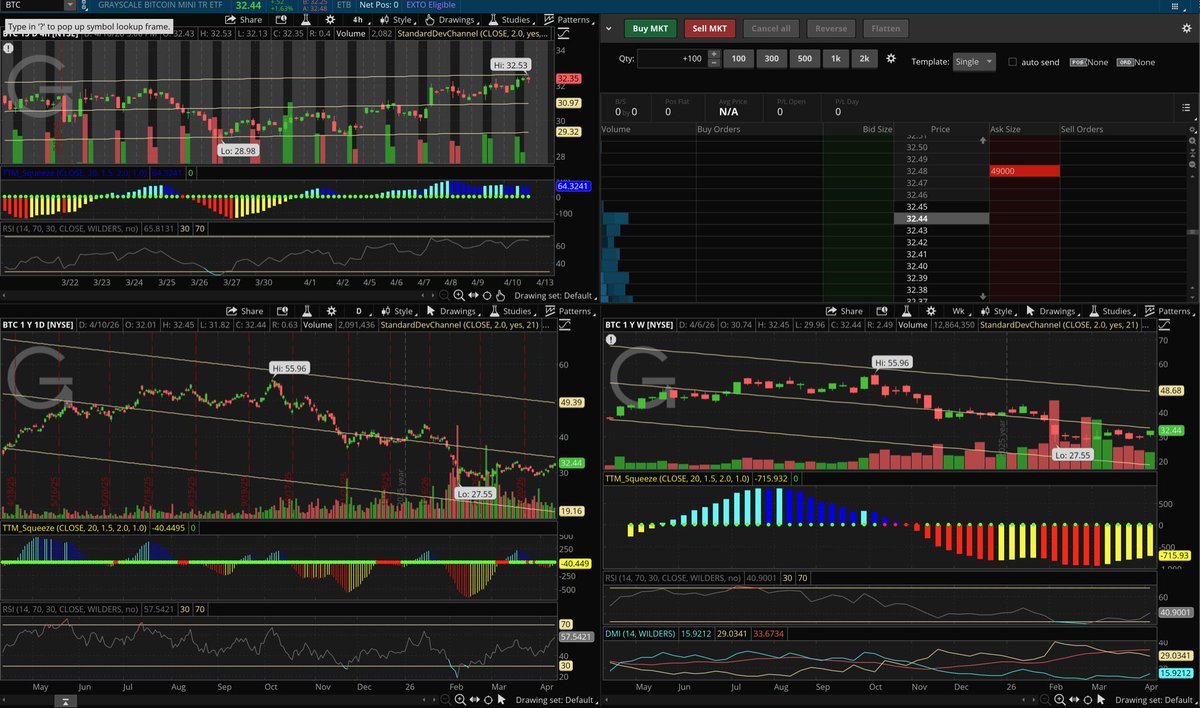Open chart settings gear on the 4h chart
This screenshot has width=1200, height=708.
(331, 19)
